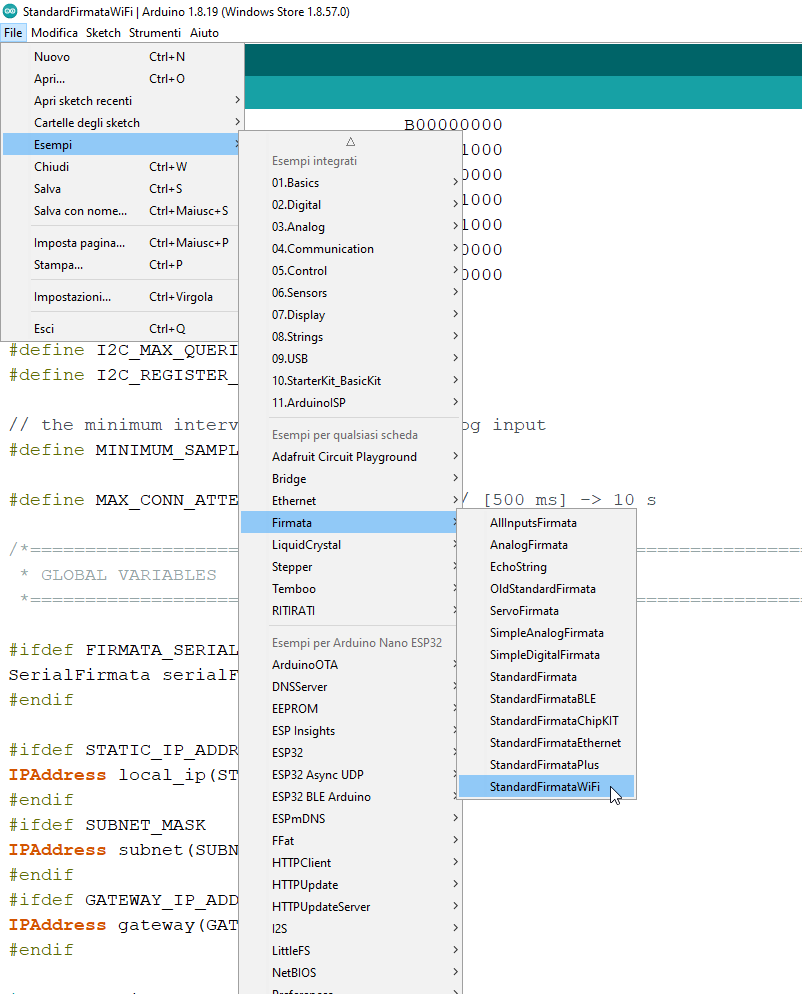Expand 05.Control examples
Screen dimensions: 802x994
pos(351,271)
